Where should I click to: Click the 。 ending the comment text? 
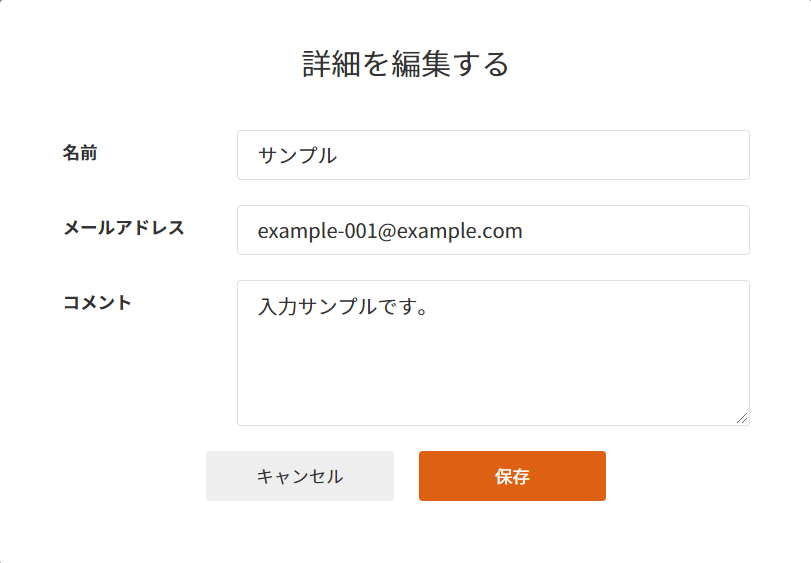pos(421,307)
